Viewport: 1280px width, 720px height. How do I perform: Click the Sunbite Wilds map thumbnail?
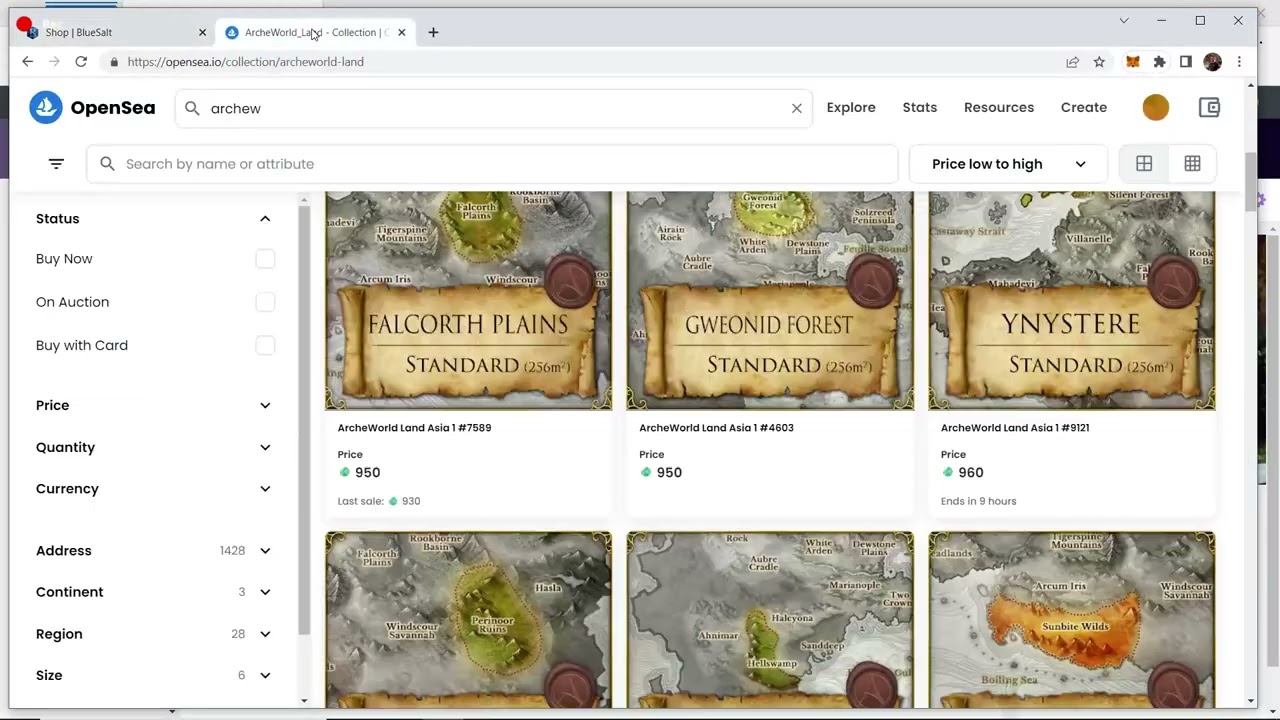click(1072, 620)
